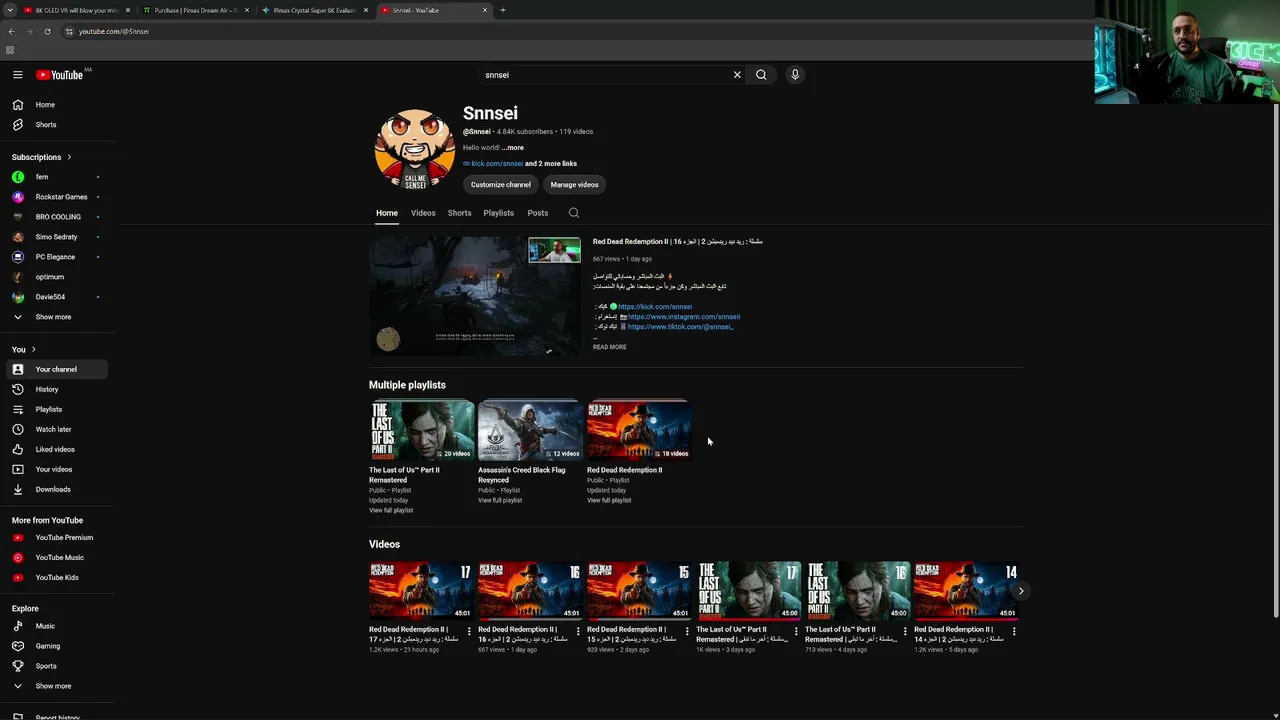Open the browser tab search dropdown
Viewport: 1280px width, 720px height.
coord(9,10)
